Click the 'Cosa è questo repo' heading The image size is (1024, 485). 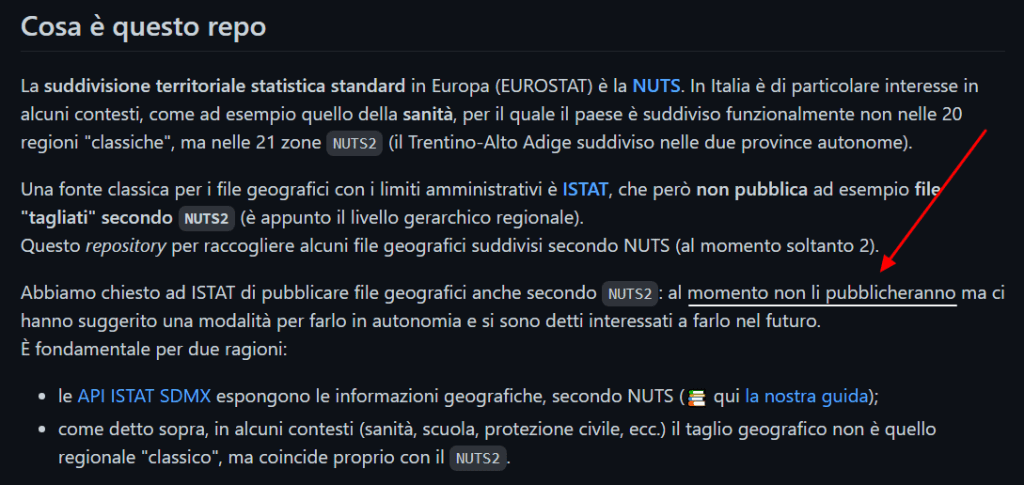(x=143, y=27)
